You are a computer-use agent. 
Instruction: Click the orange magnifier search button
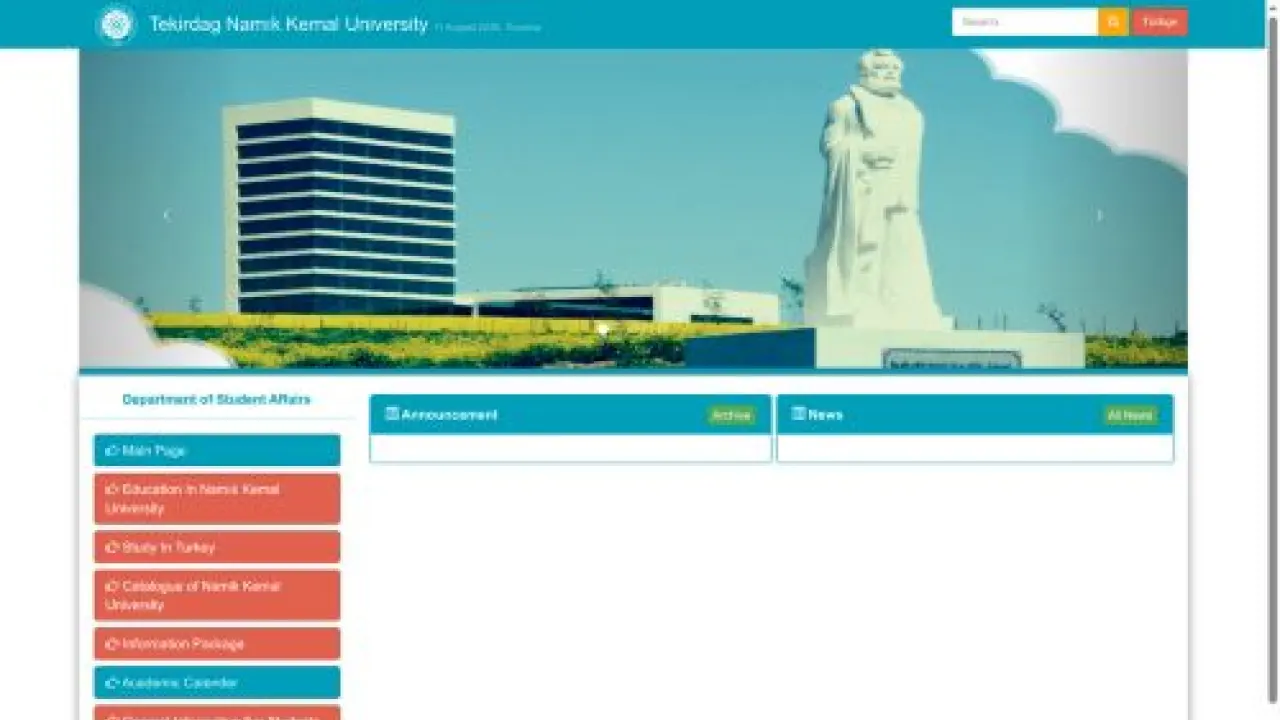(x=1113, y=22)
